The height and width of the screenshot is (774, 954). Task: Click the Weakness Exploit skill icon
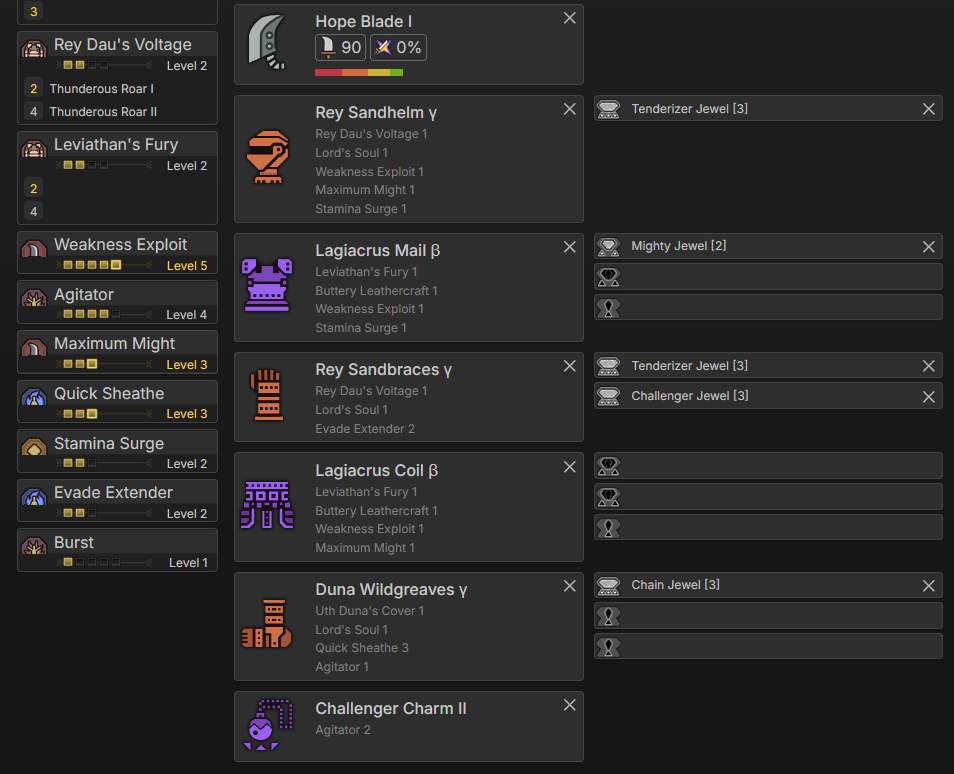[x=34, y=248]
